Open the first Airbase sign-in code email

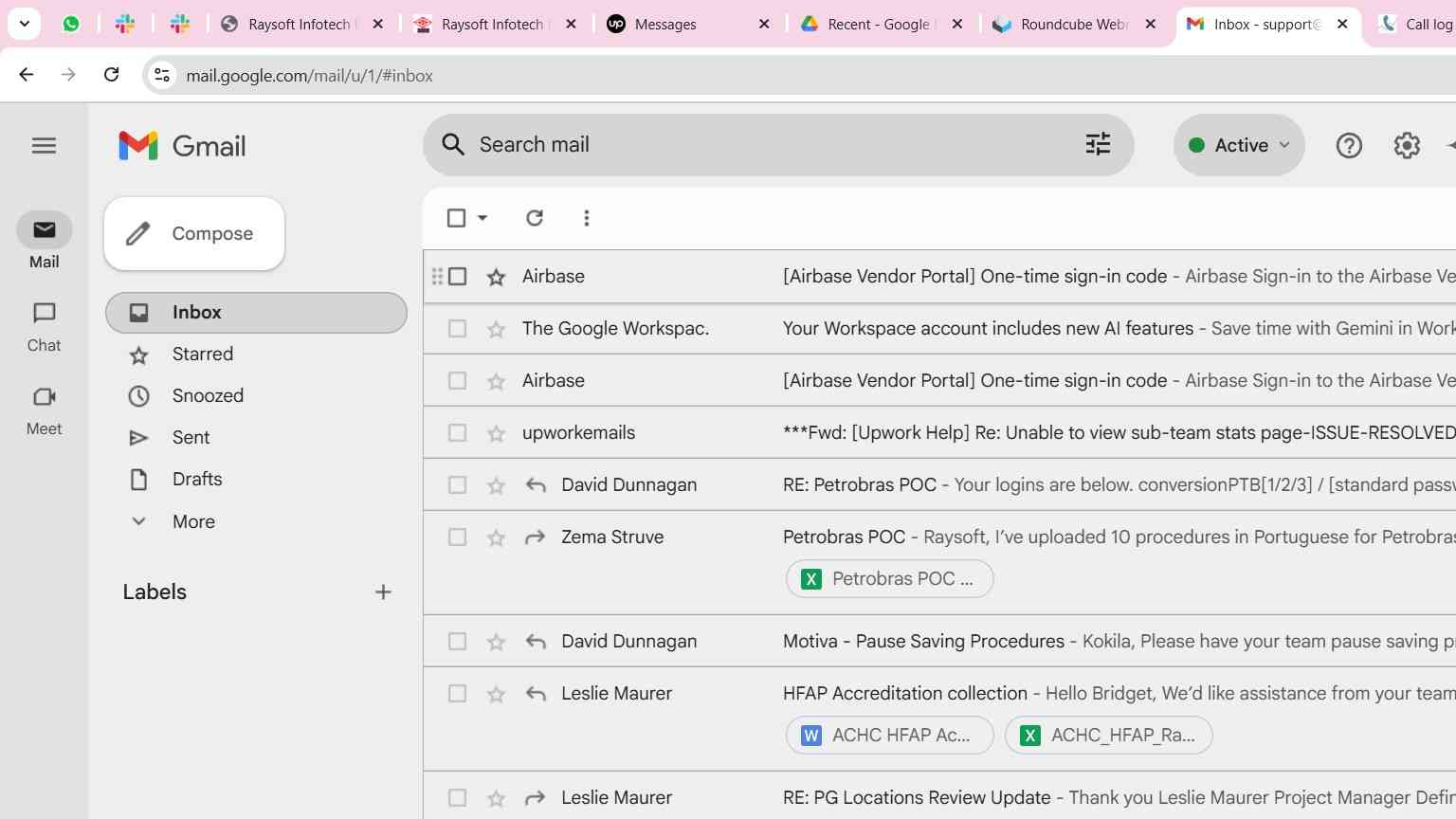(x=939, y=277)
